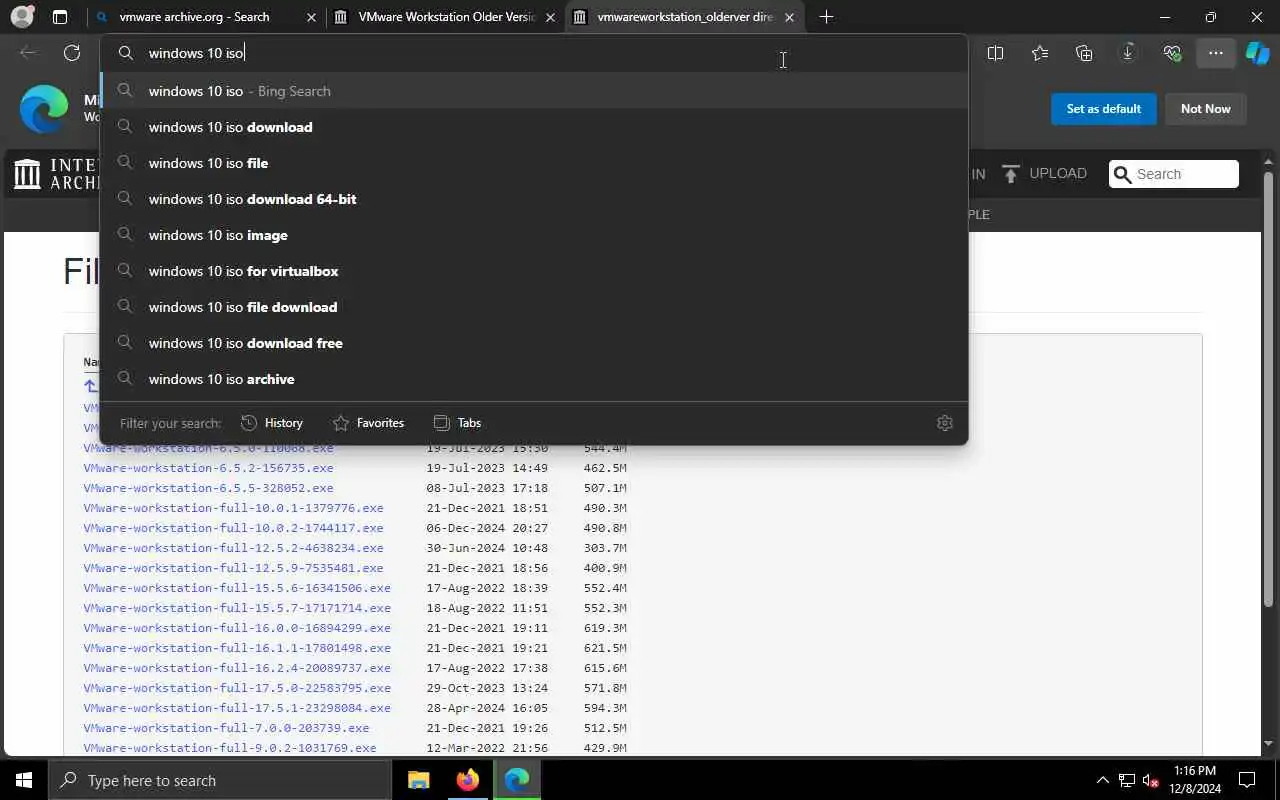Switch to vmware archive.org Search tab
This screenshot has width=1280, height=800.
(205, 17)
